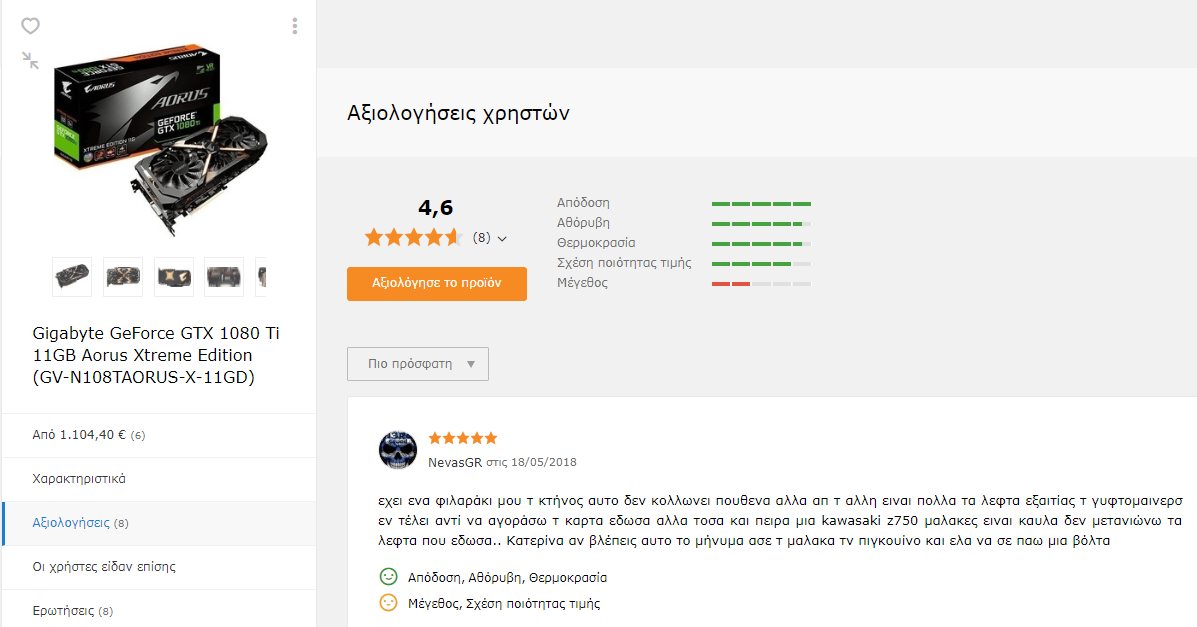The image size is (1197, 627).
Task: Collapse the product image with arrows icon
Action: click(x=31, y=60)
